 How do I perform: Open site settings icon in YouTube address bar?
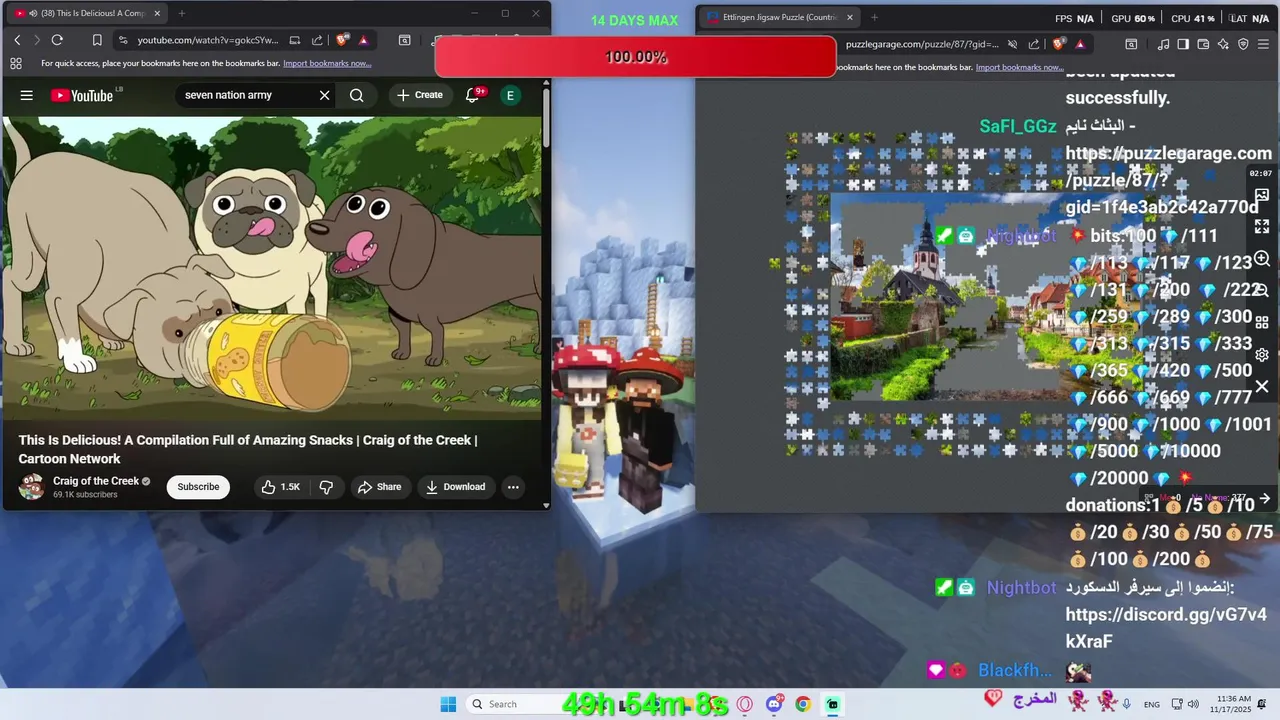coord(123,40)
